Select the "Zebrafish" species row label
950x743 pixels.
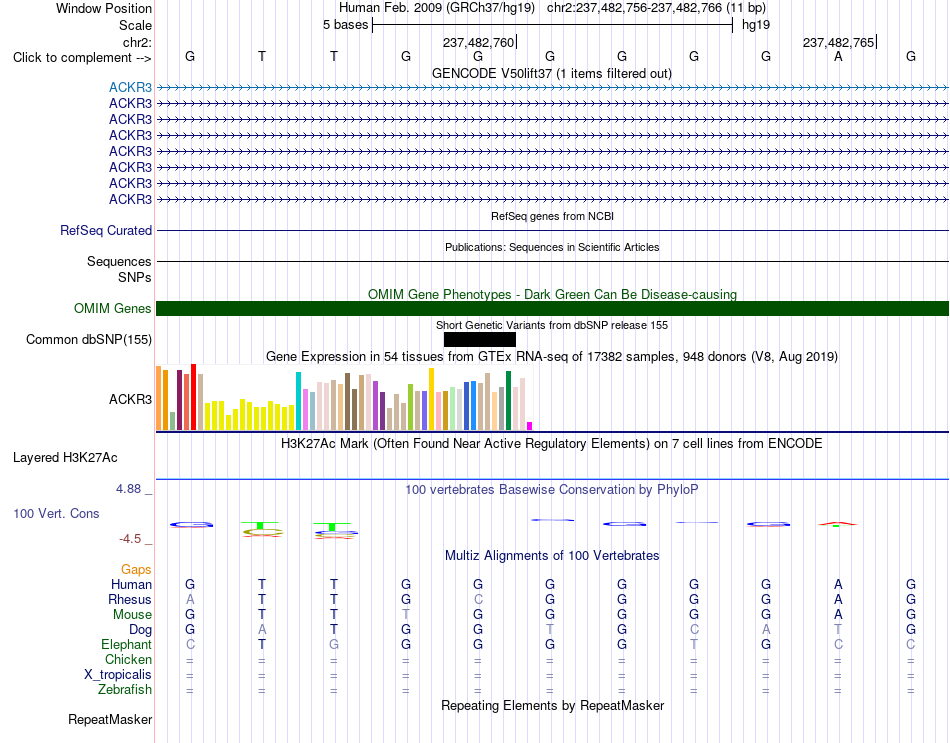(125, 689)
